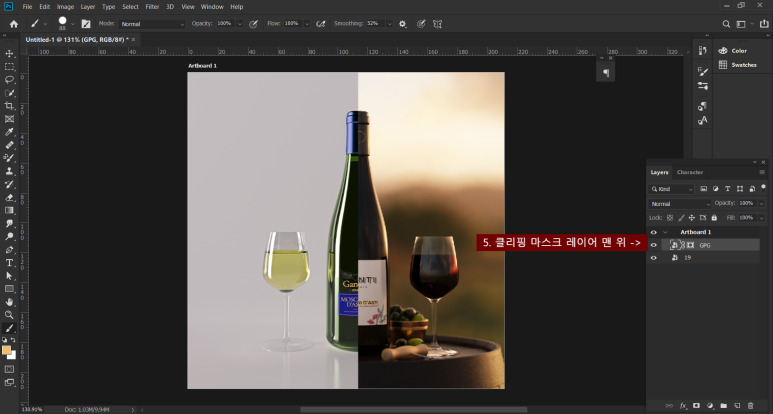Toggle lock all padlock
773x414 pixels.
(714, 217)
